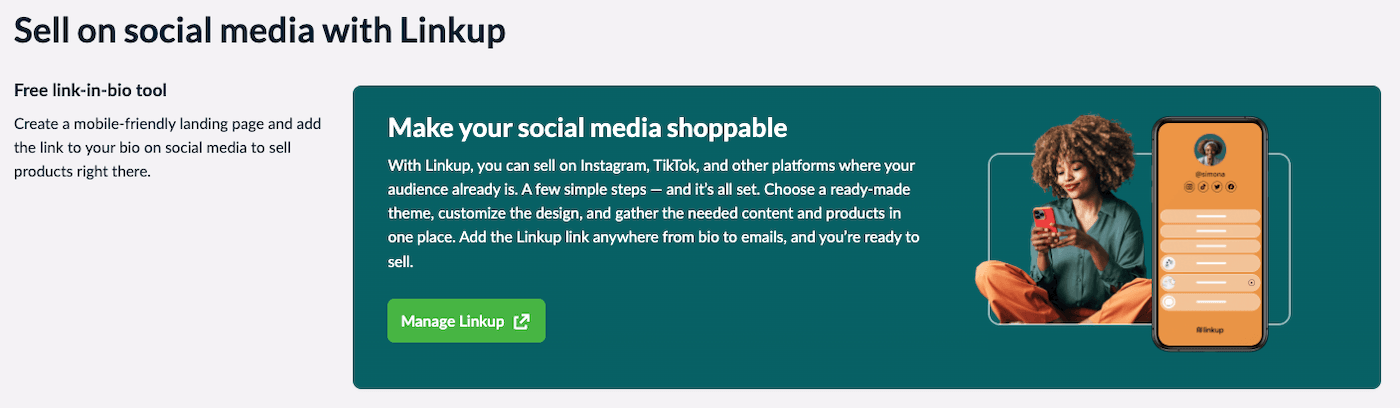This screenshot has width=1400, height=408.
Task: Click the third link bar on the phone
Action: click(x=1210, y=246)
